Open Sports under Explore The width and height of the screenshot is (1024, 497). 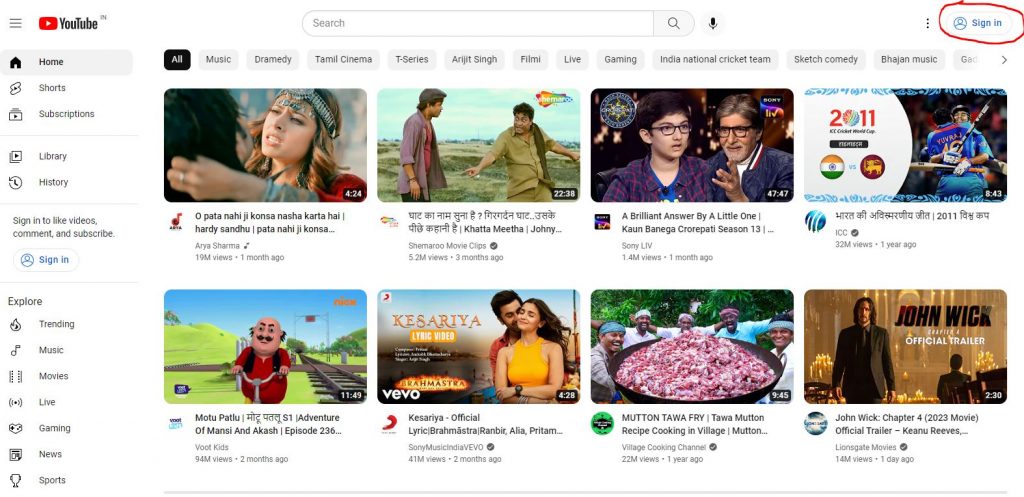pos(66,481)
